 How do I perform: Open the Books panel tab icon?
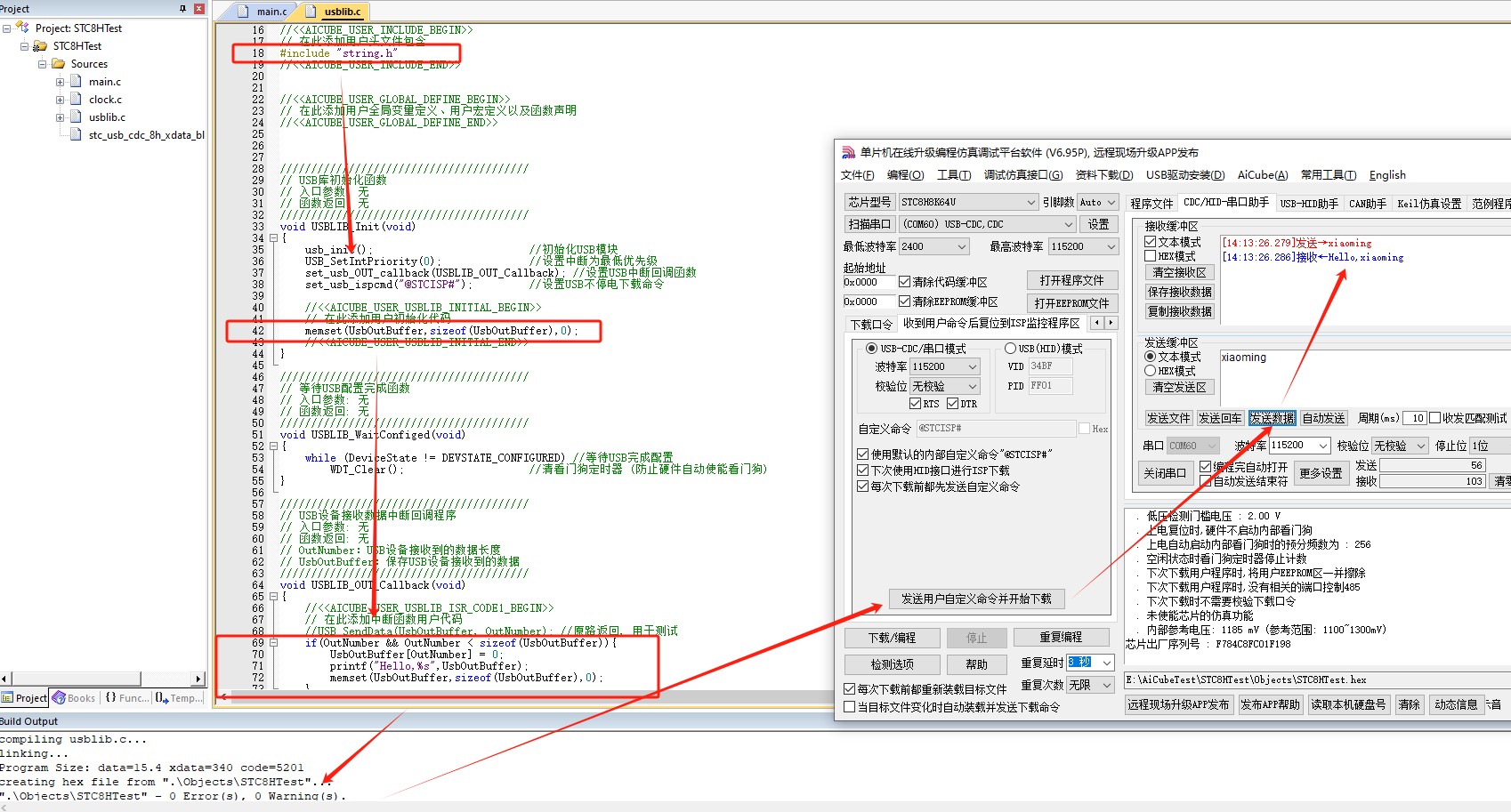[60, 698]
